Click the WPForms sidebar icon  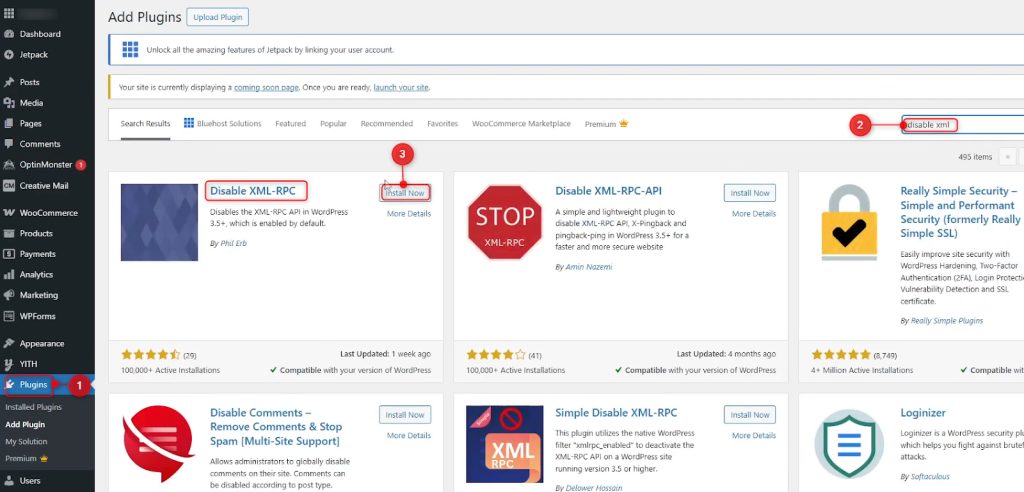[x=8, y=316]
